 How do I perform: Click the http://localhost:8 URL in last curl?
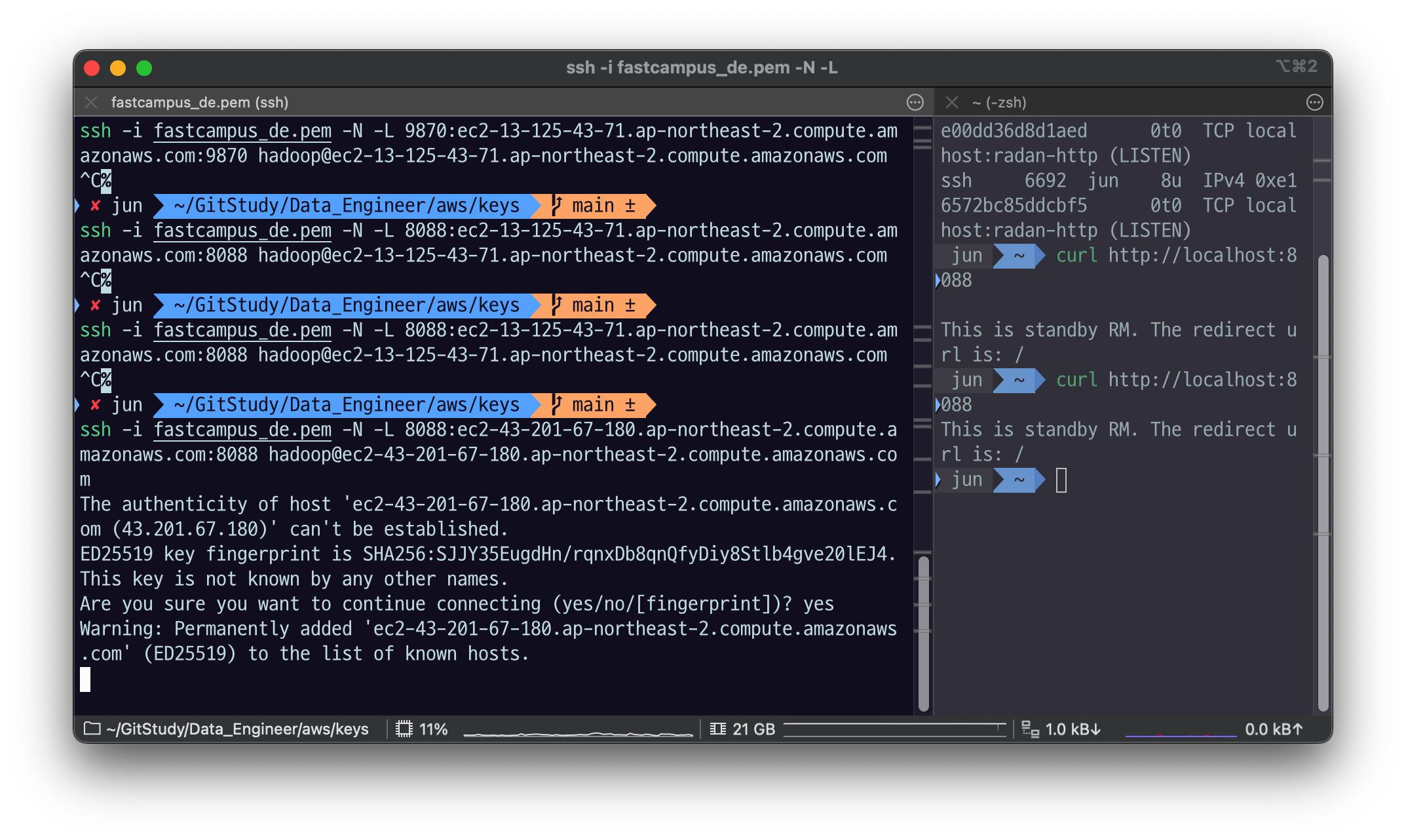[1202, 380]
